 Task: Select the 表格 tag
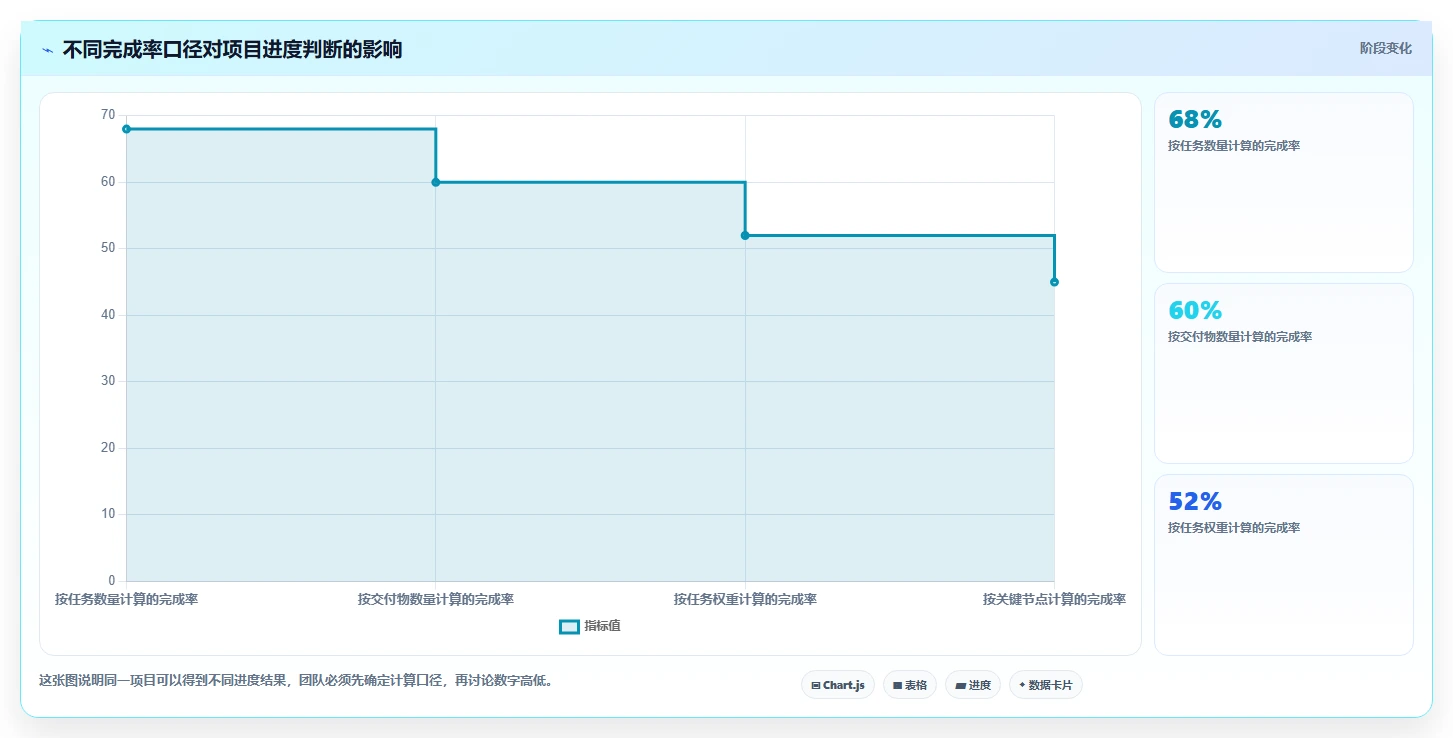point(910,685)
